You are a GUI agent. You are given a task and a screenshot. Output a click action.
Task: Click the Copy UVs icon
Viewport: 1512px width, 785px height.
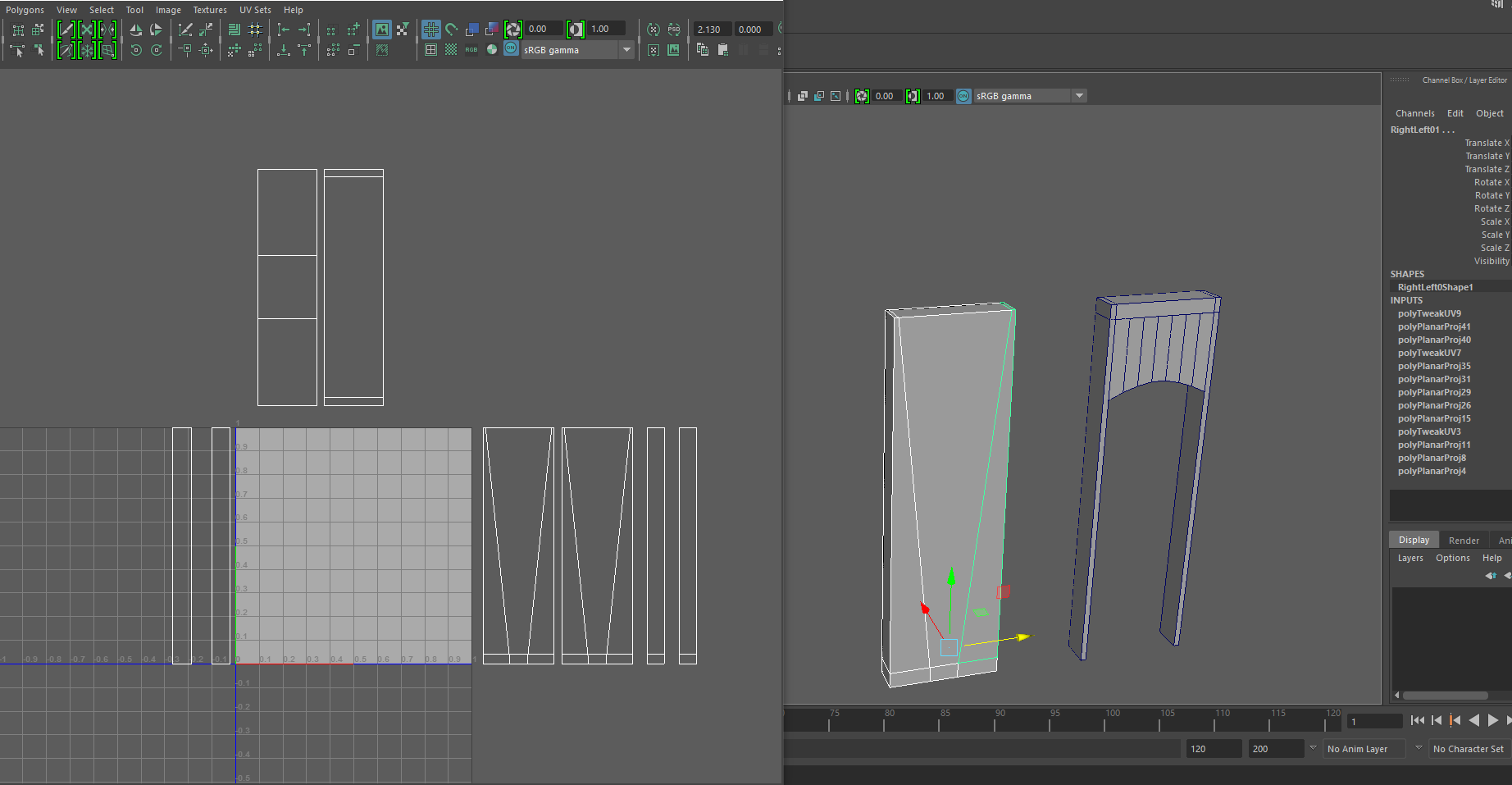coord(704,49)
